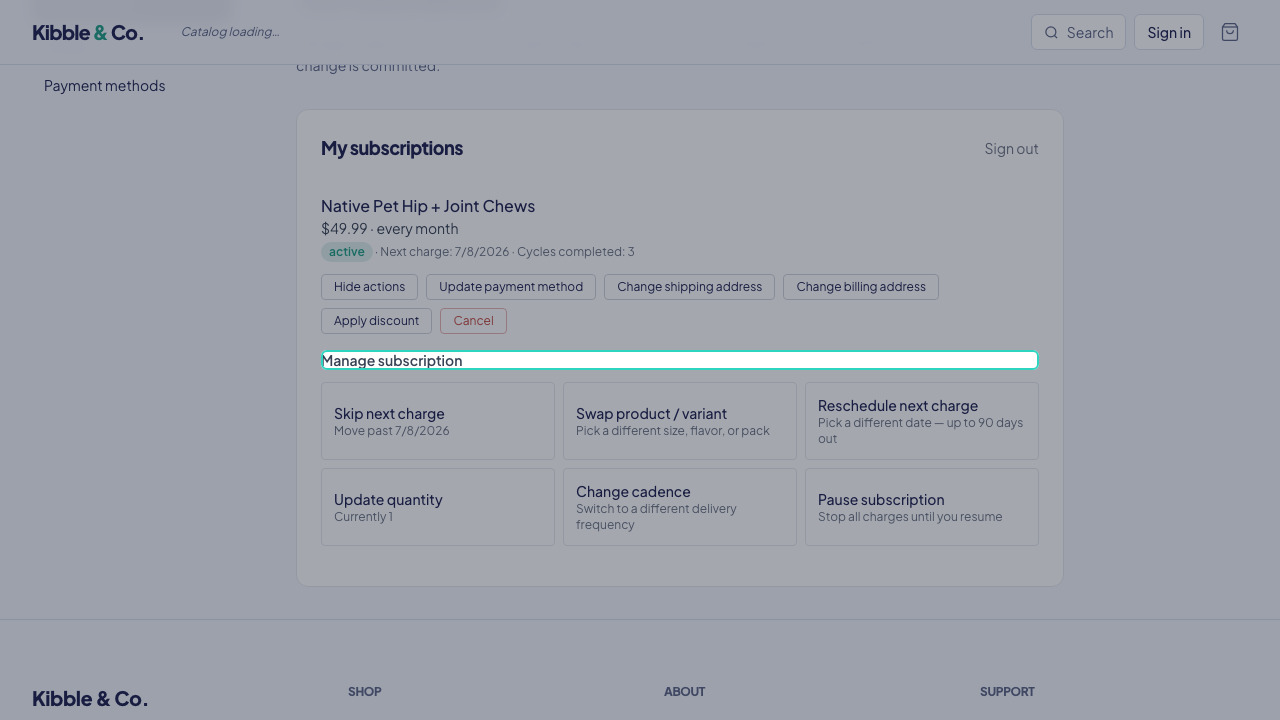Click Next charge: 7/8/2026 text
Screen dimensions: 1280x720
tap(444, 252)
